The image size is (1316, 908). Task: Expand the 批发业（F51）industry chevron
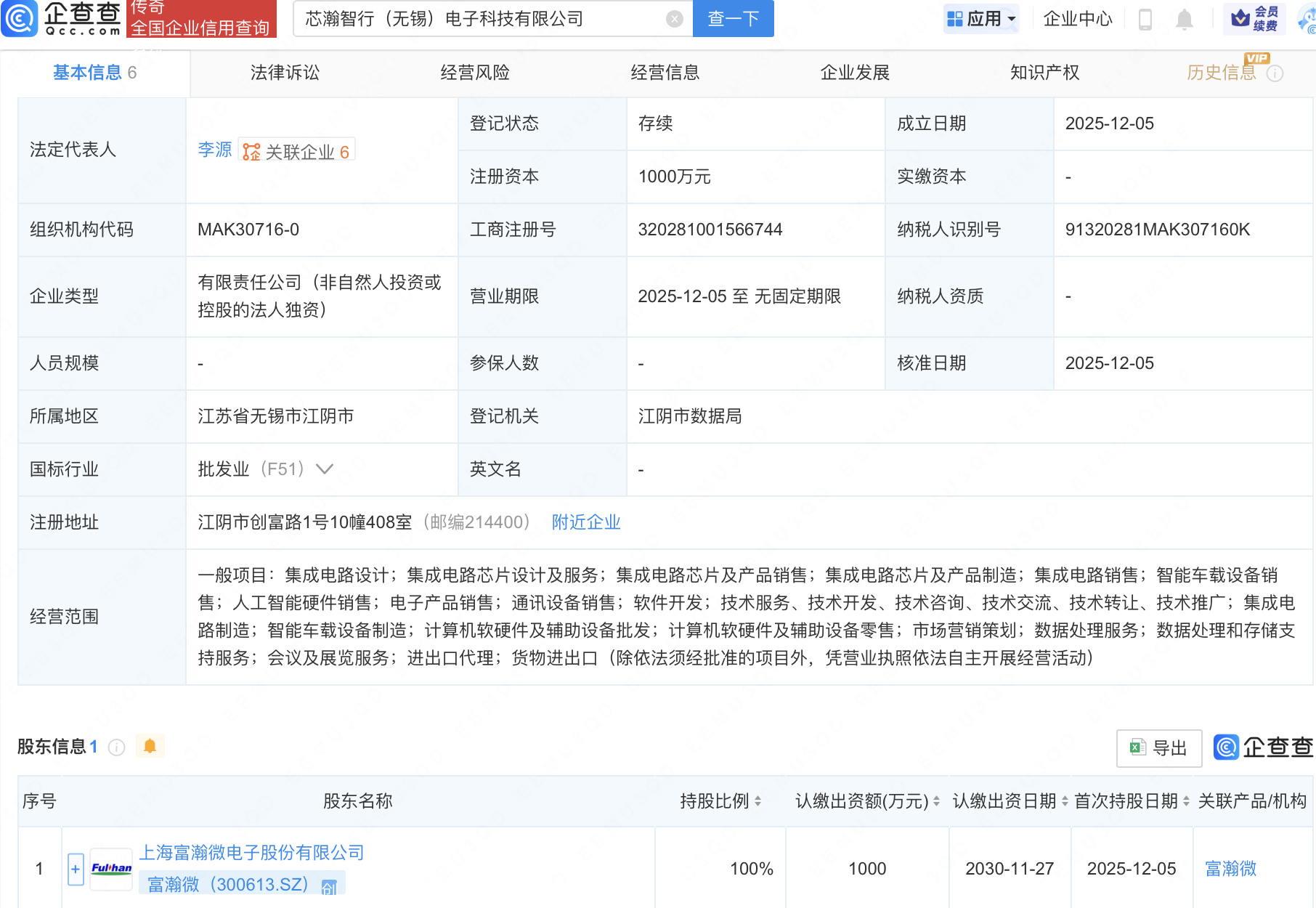[324, 469]
